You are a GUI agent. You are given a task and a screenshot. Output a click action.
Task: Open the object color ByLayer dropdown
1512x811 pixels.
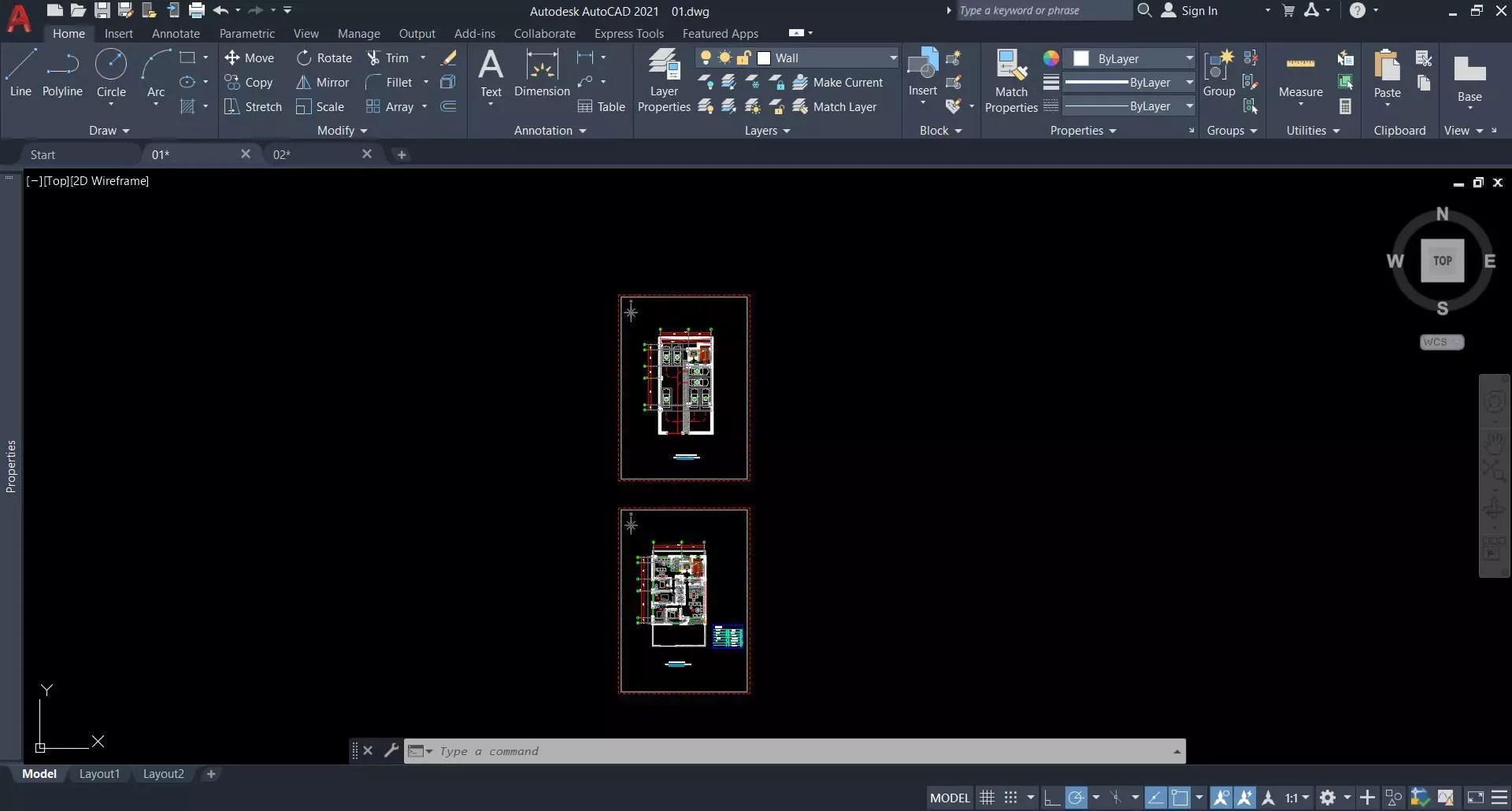pos(1189,58)
